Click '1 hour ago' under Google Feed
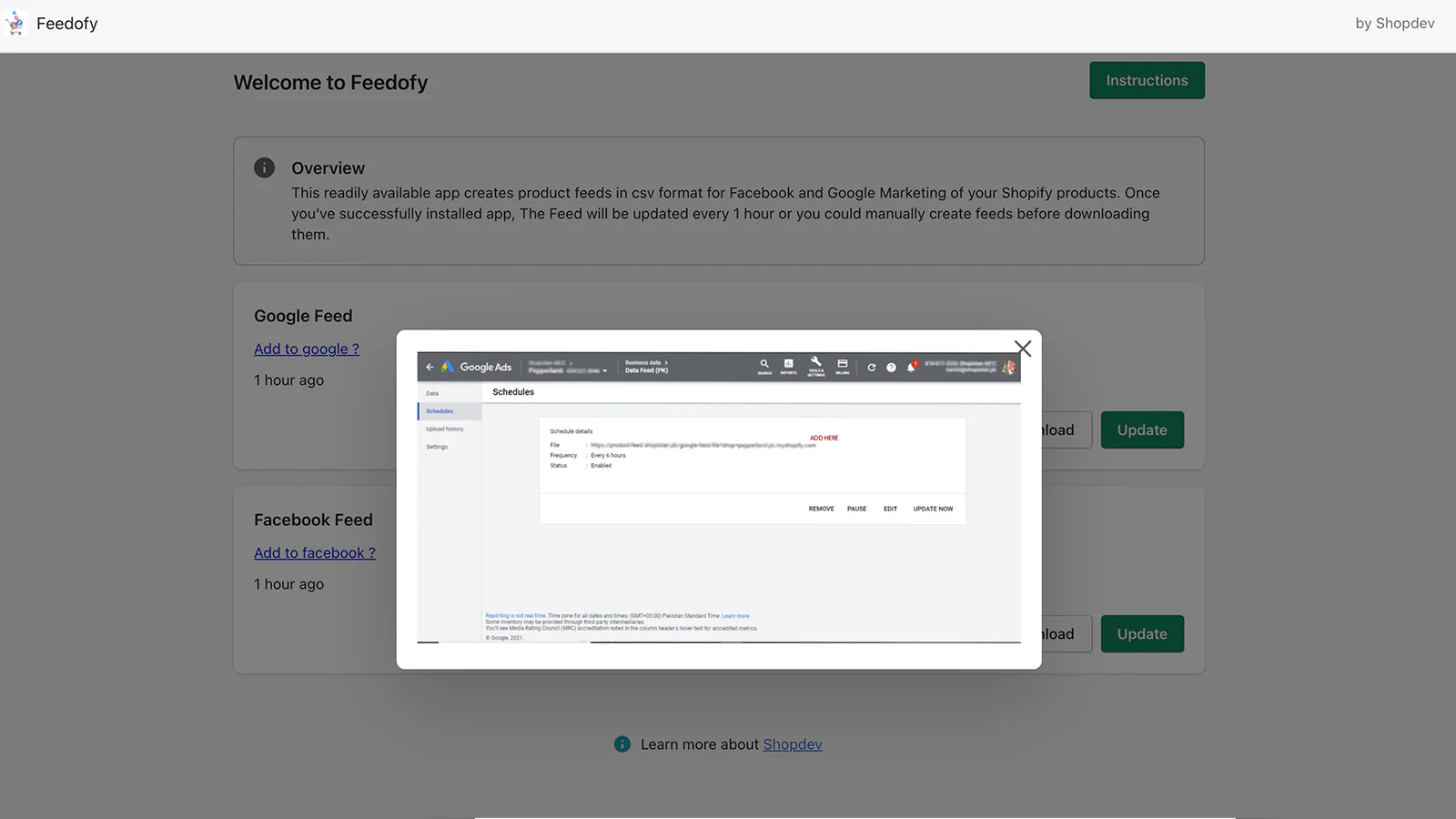Screen dimensions: 1456x819 point(288,380)
